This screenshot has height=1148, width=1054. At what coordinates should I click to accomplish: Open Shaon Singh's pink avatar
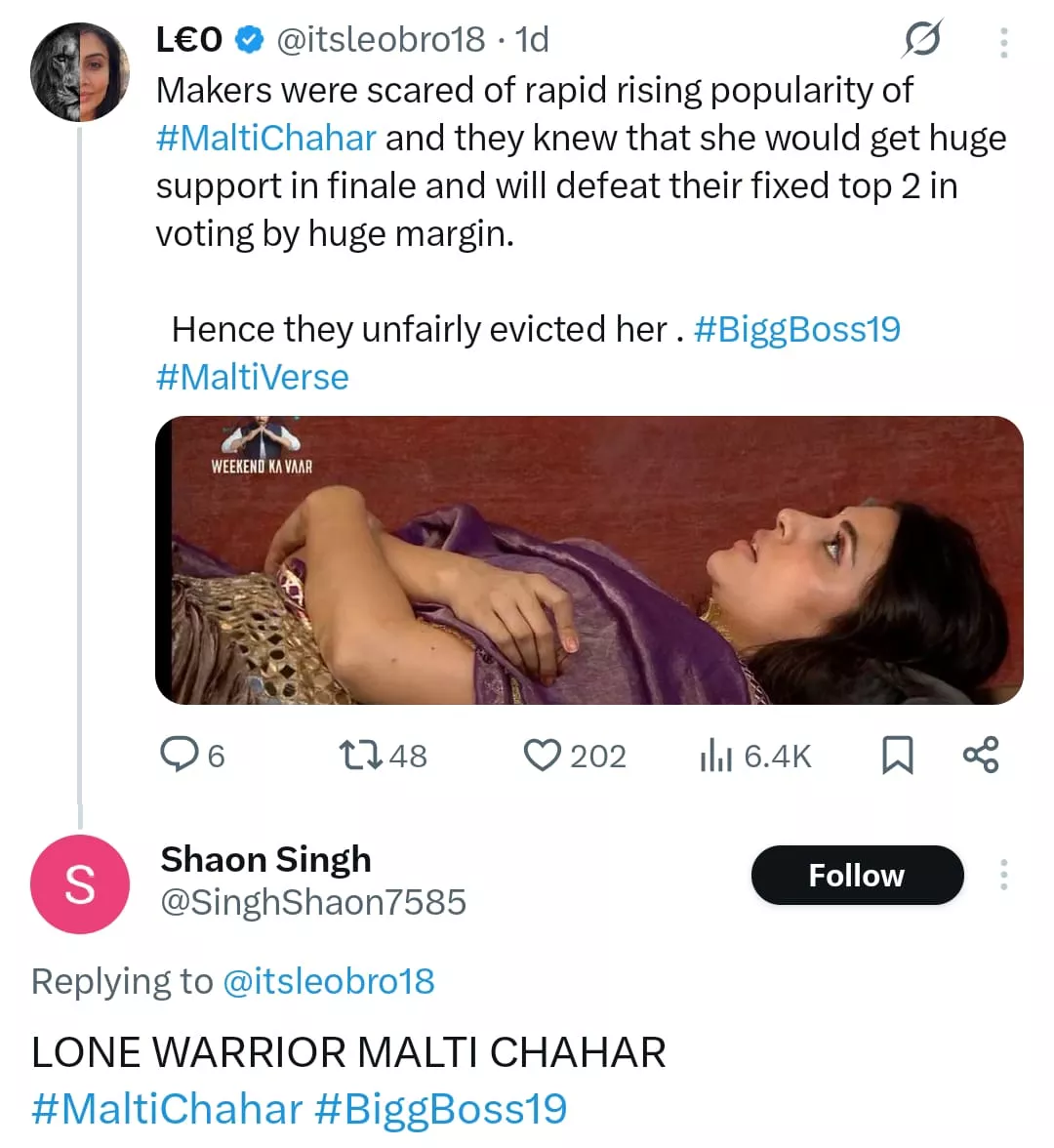pos(80,884)
